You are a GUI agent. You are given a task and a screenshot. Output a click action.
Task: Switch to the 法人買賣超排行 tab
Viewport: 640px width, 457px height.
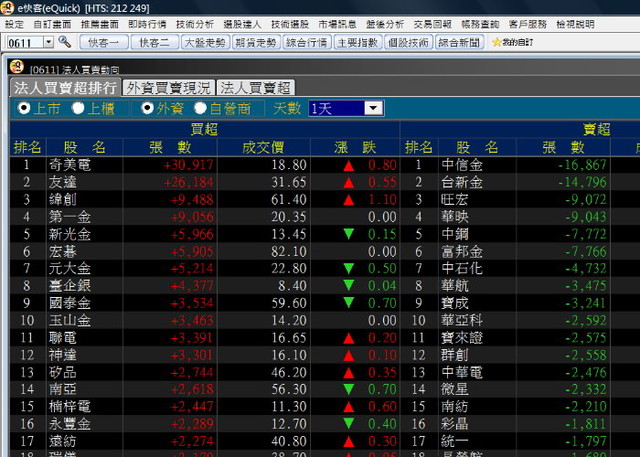coord(65,88)
